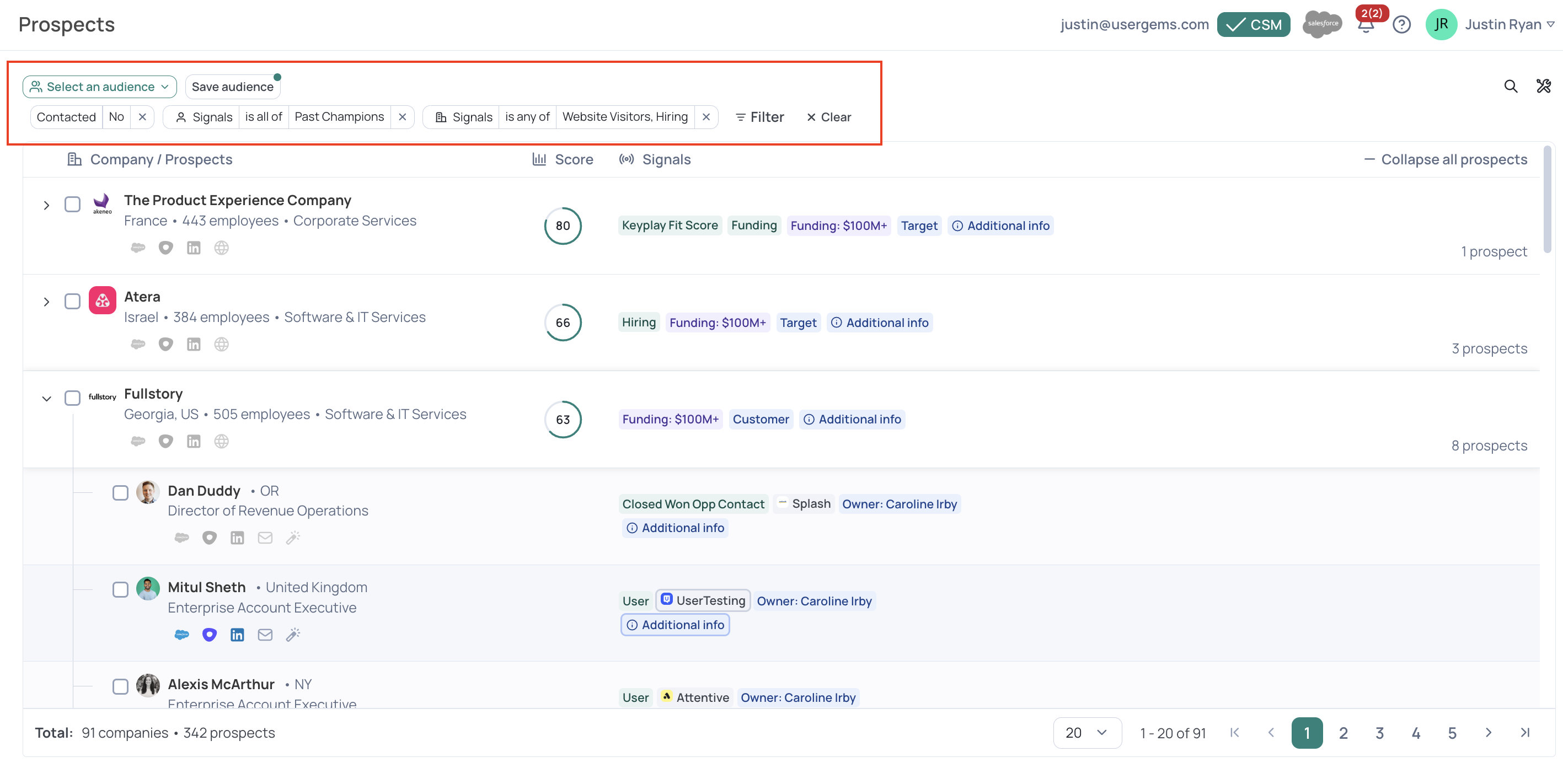Click magic wand icon for Dan Duddy

[293, 537]
